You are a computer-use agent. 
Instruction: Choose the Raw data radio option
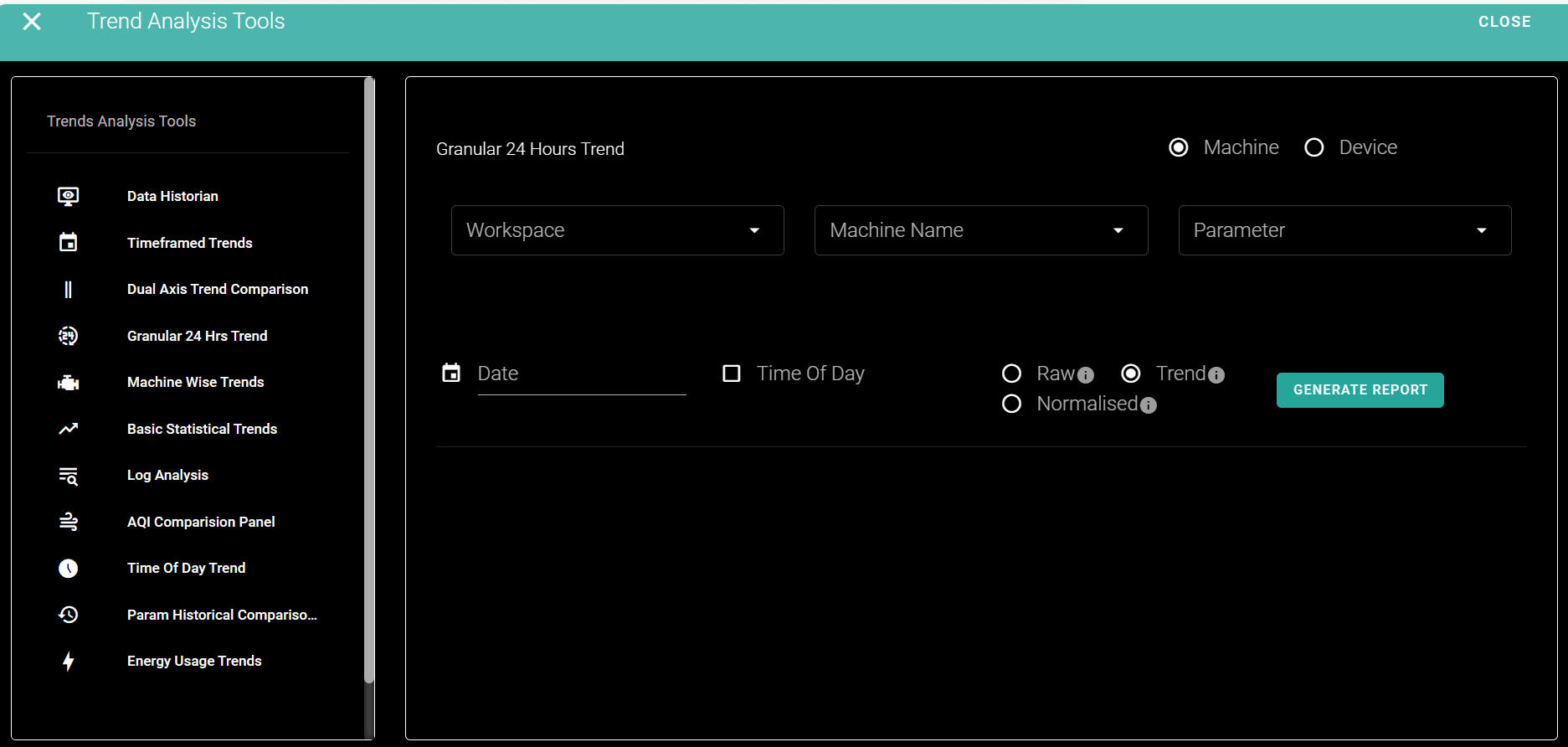pos(1011,373)
